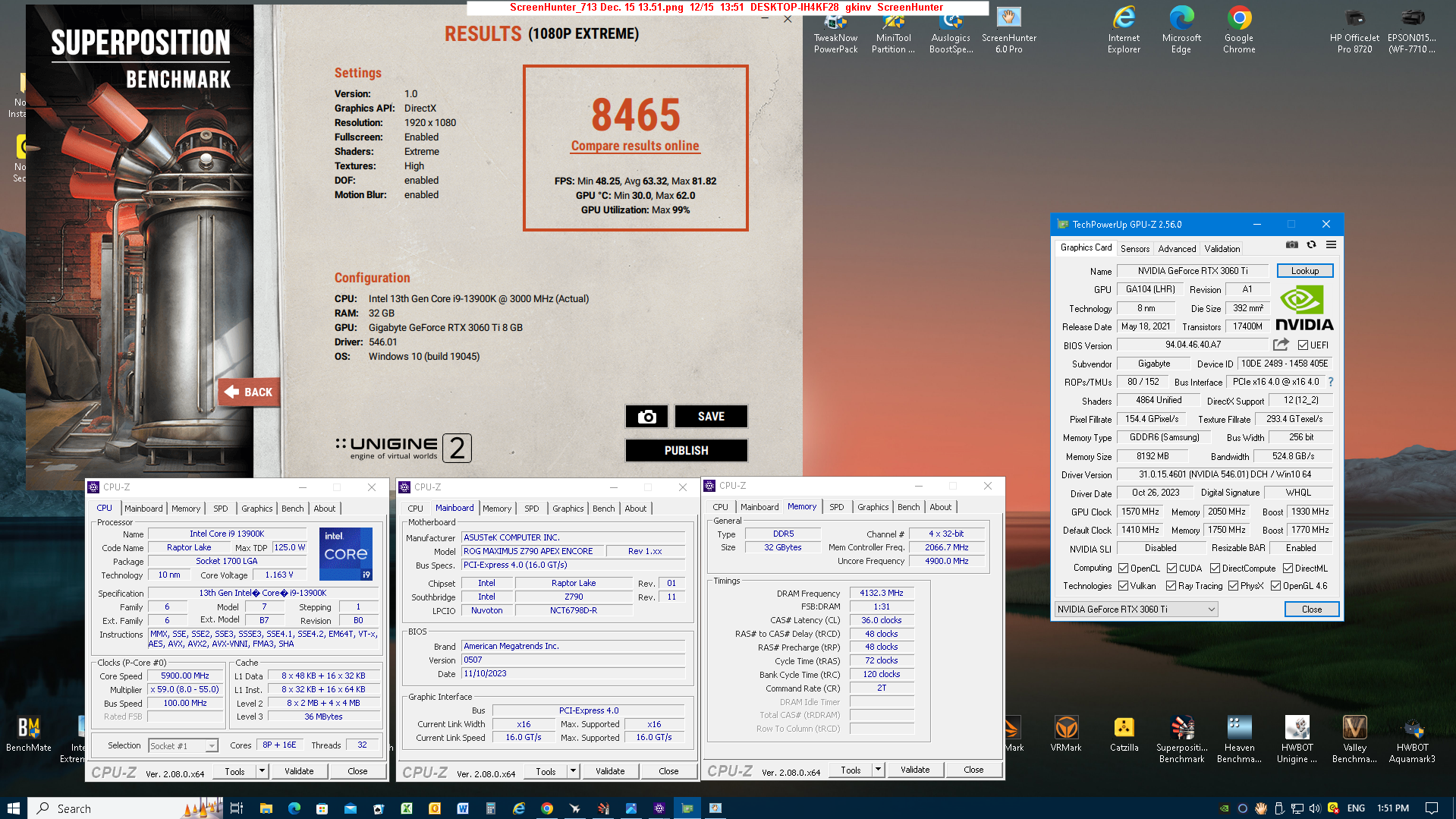1456x819 pixels.
Task: Switch to Validation tab in GPU-Z
Action: (1222, 248)
